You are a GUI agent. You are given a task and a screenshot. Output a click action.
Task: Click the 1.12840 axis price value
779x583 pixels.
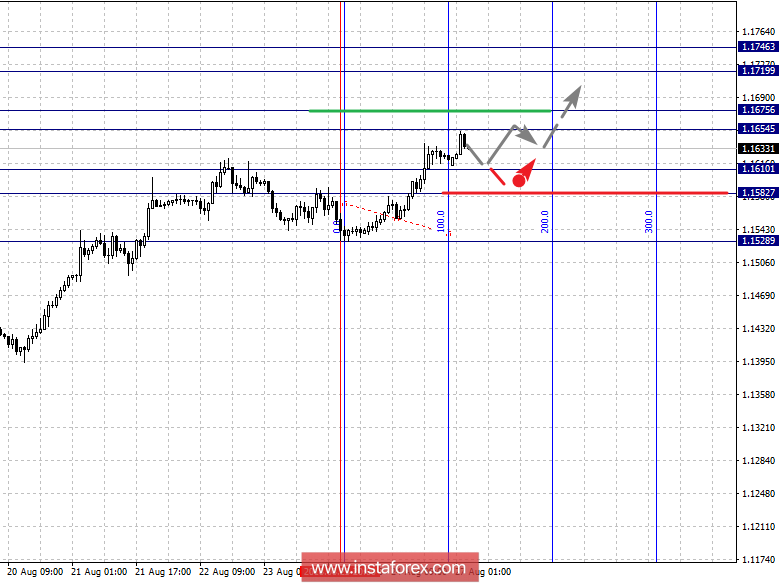coord(758,461)
